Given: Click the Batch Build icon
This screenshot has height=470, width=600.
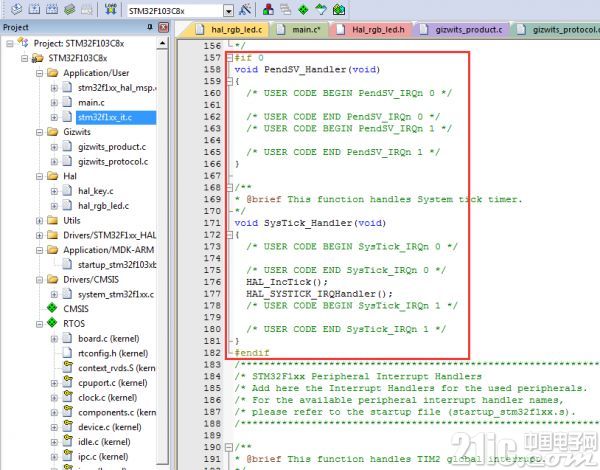Looking at the screenshot, I should click(69, 9).
